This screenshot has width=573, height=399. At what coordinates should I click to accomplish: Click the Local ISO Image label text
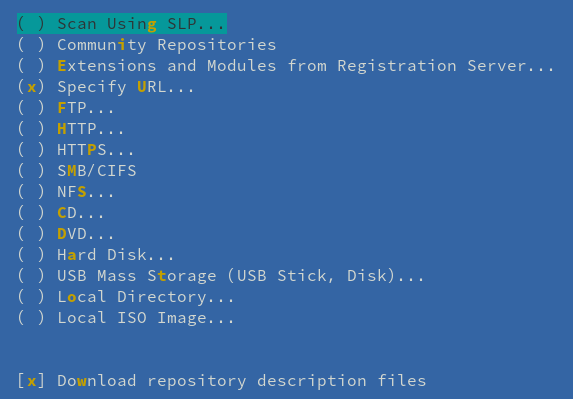[145, 318]
